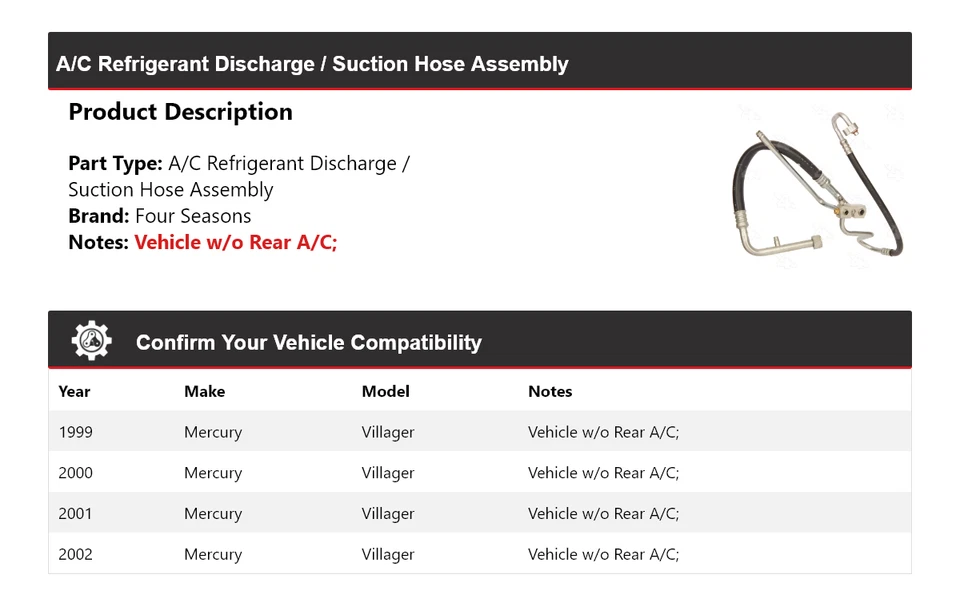This screenshot has height=606, width=960.
Task: Select the 1999 year cell
Action: pos(75,432)
